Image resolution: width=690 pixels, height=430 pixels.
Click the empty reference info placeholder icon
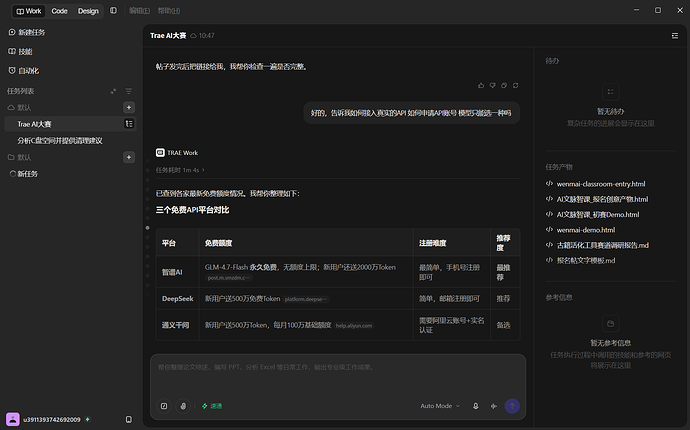pos(610,323)
